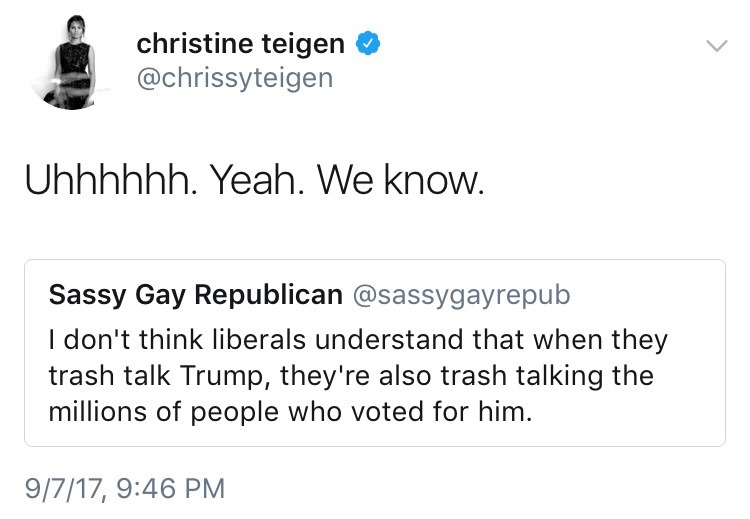Click the quoted line starting "I don't think liberals"

(x=358, y=340)
